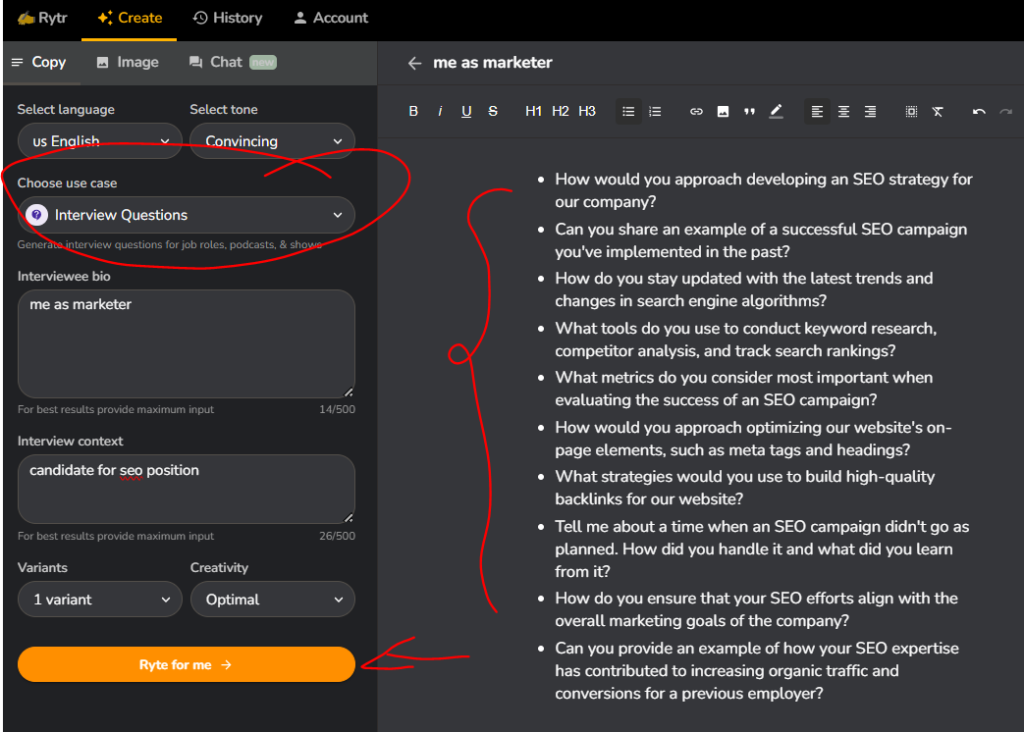Apply italic formatting

[x=440, y=111]
